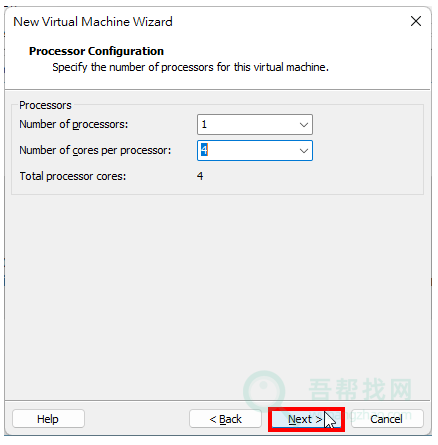Click the "Processors" group label
The image size is (438, 445).
45,105
